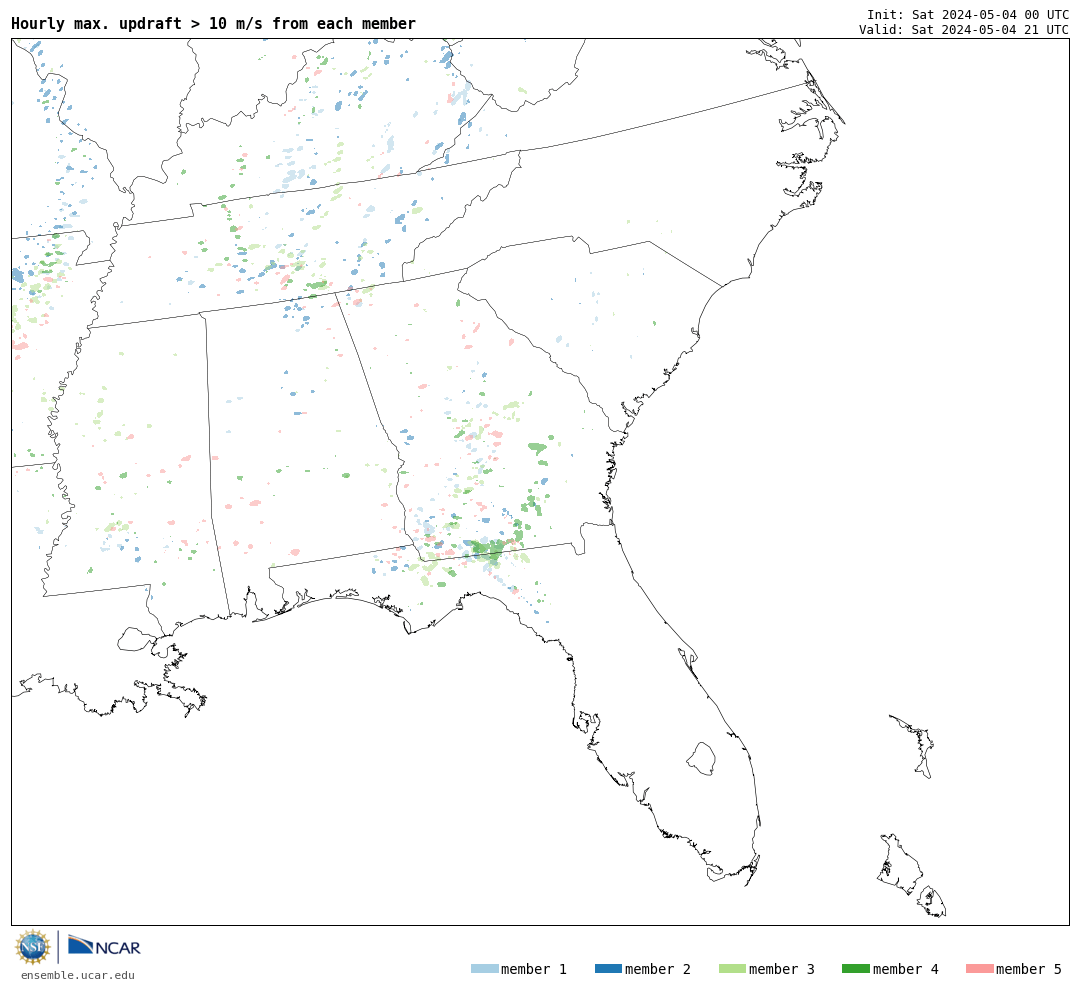Select the 'member 5' legend label
Viewport: 1080px width, 988px height.
coord(1029,969)
